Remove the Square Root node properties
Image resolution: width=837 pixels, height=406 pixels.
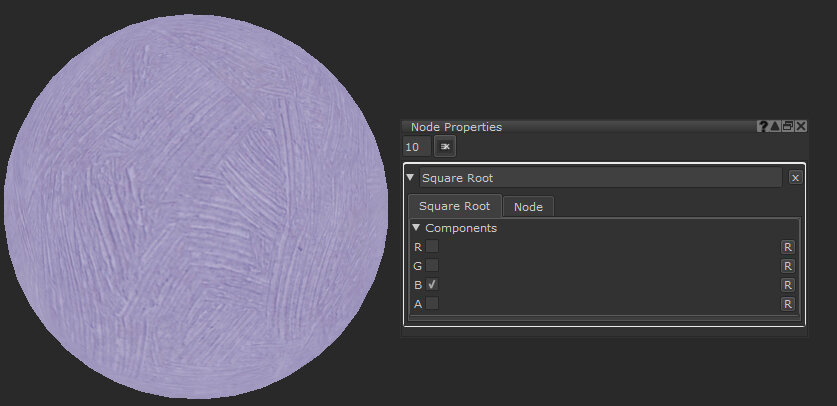point(795,178)
